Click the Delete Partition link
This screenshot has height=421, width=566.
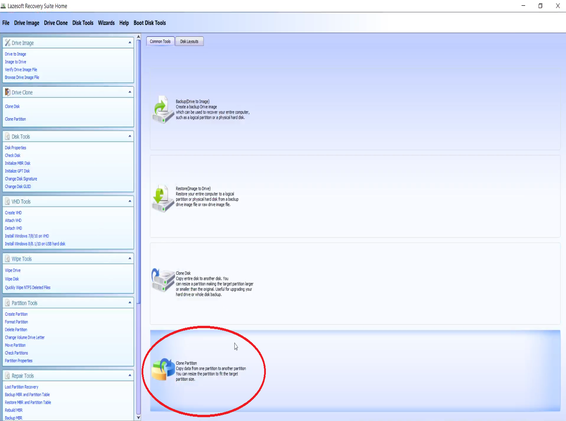(16, 330)
